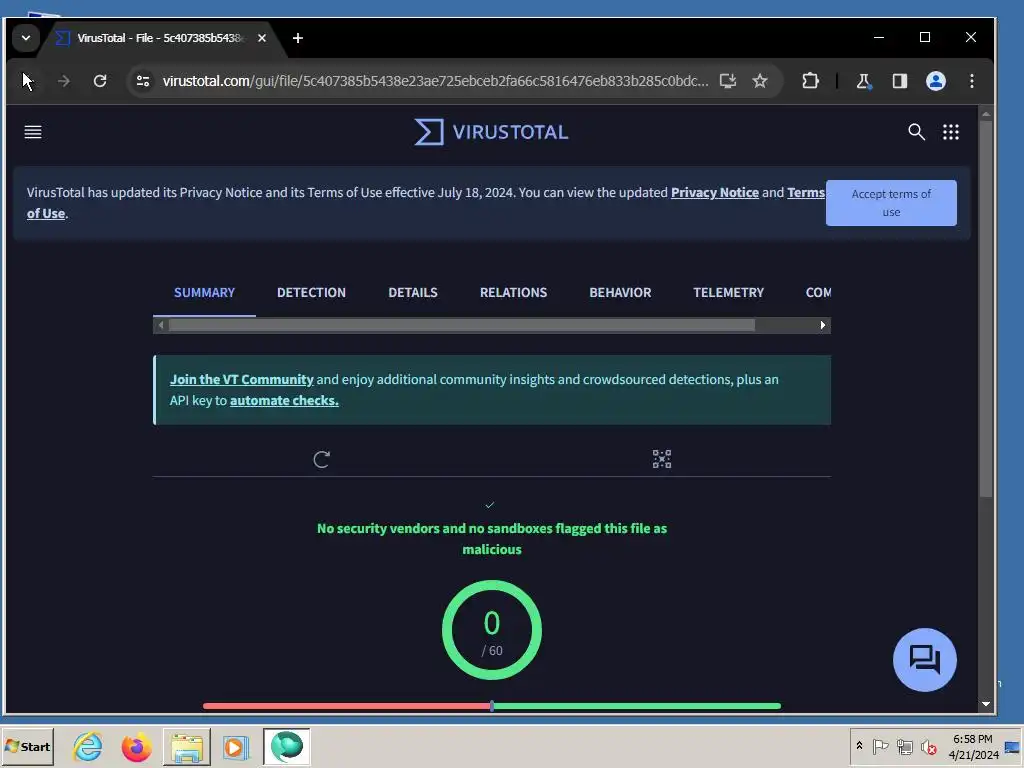Open the Privacy Notice link
The height and width of the screenshot is (768, 1024).
(714, 193)
